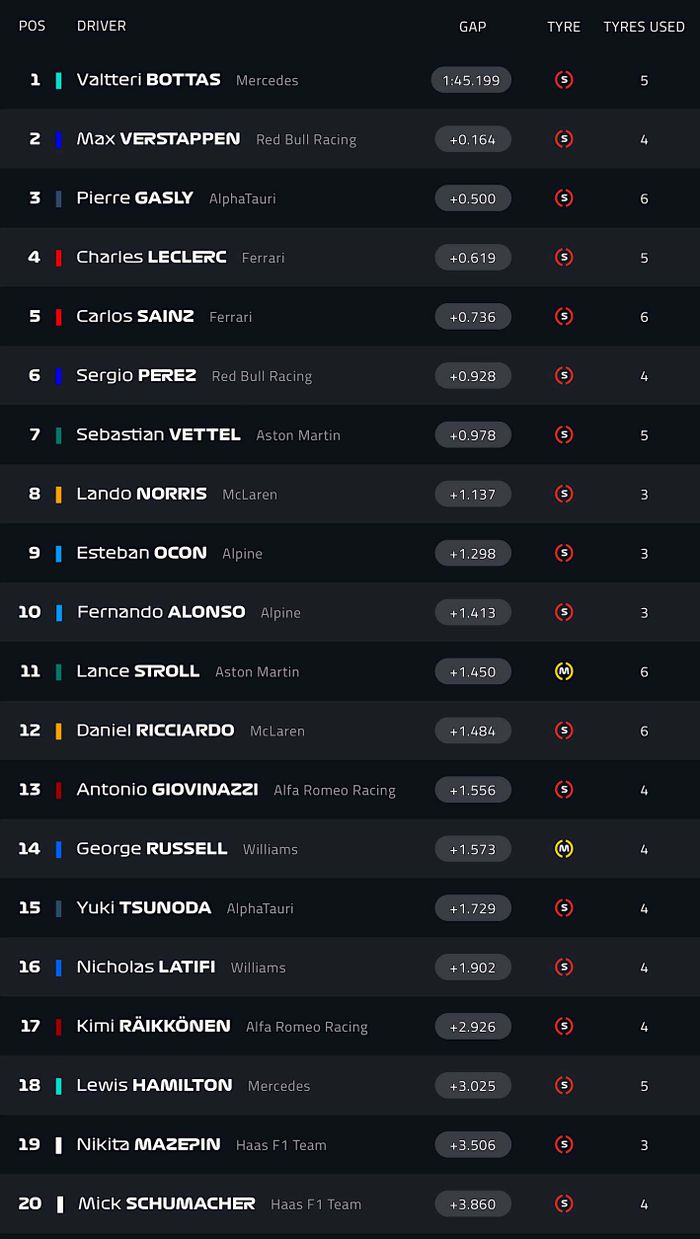700x1239 pixels.
Task: Click the medium tyre icon beside Stroll
Action: (563, 671)
